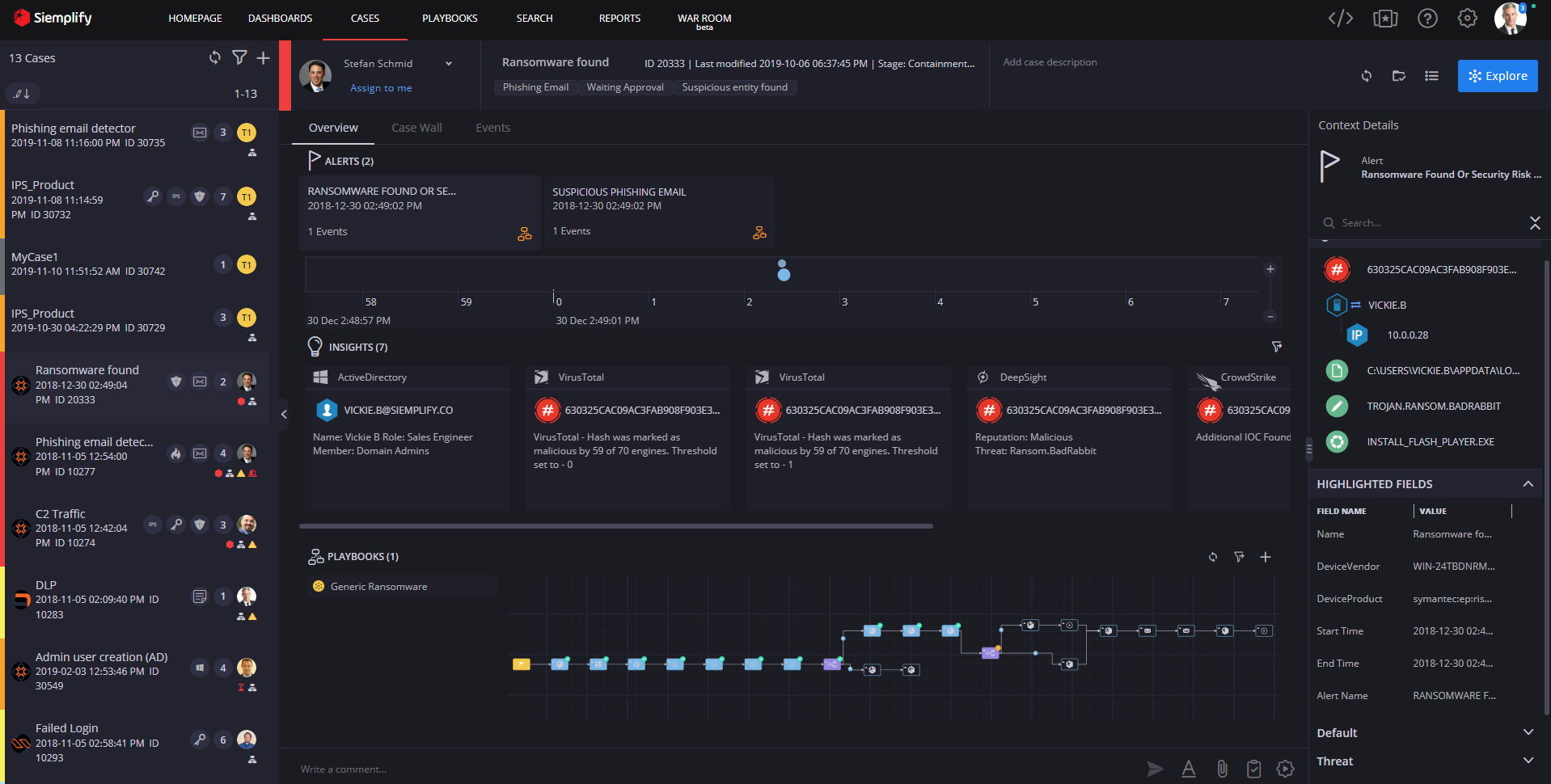Open settings gear in top bar

tap(1467, 19)
